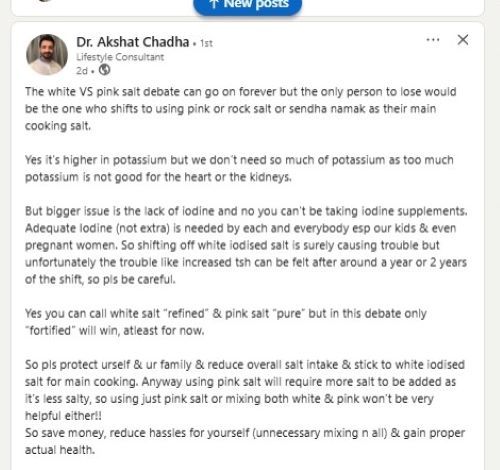The height and width of the screenshot is (470, 500).
Task: Click the New posts pill button
Action: click(247, 5)
